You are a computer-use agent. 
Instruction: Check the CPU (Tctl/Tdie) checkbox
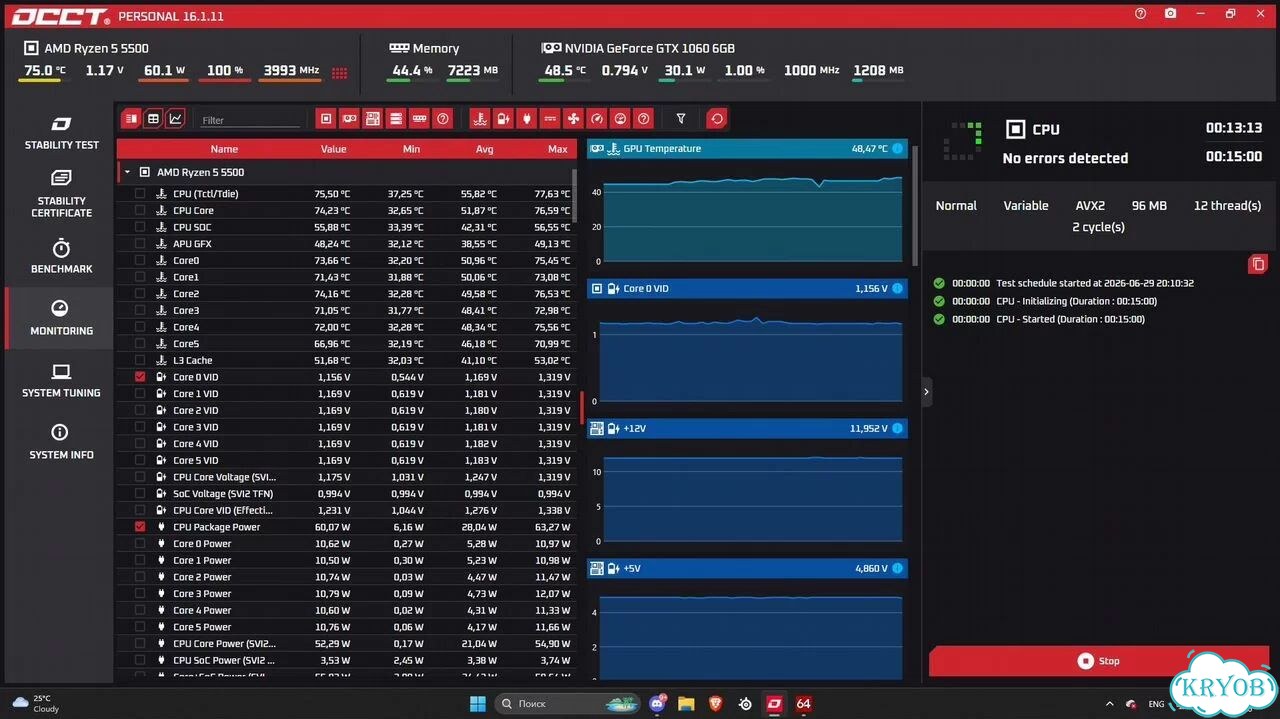[140, 194]
